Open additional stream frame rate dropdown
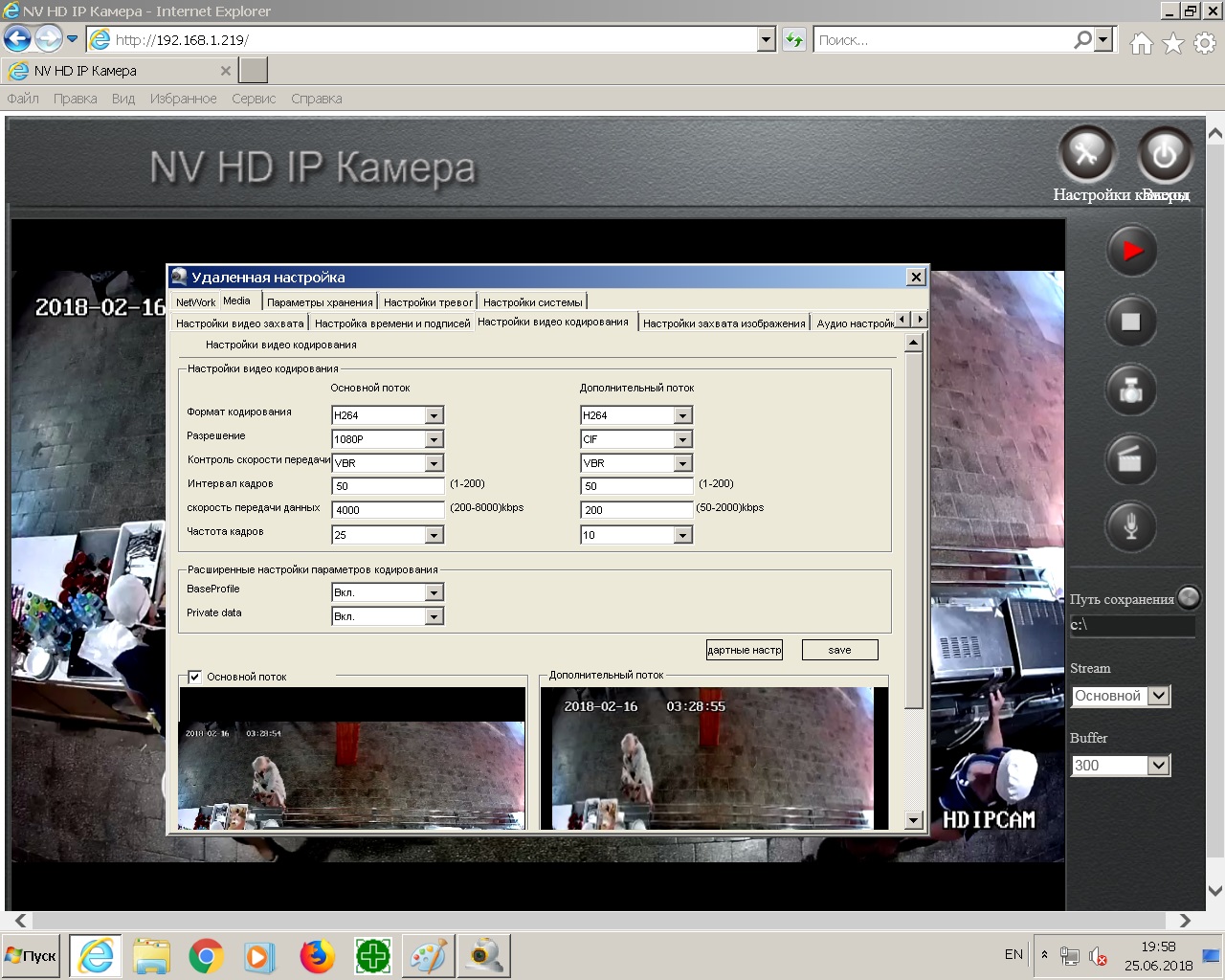Image resolution: width=1225 pixels, height=980 pixels. 682,535
